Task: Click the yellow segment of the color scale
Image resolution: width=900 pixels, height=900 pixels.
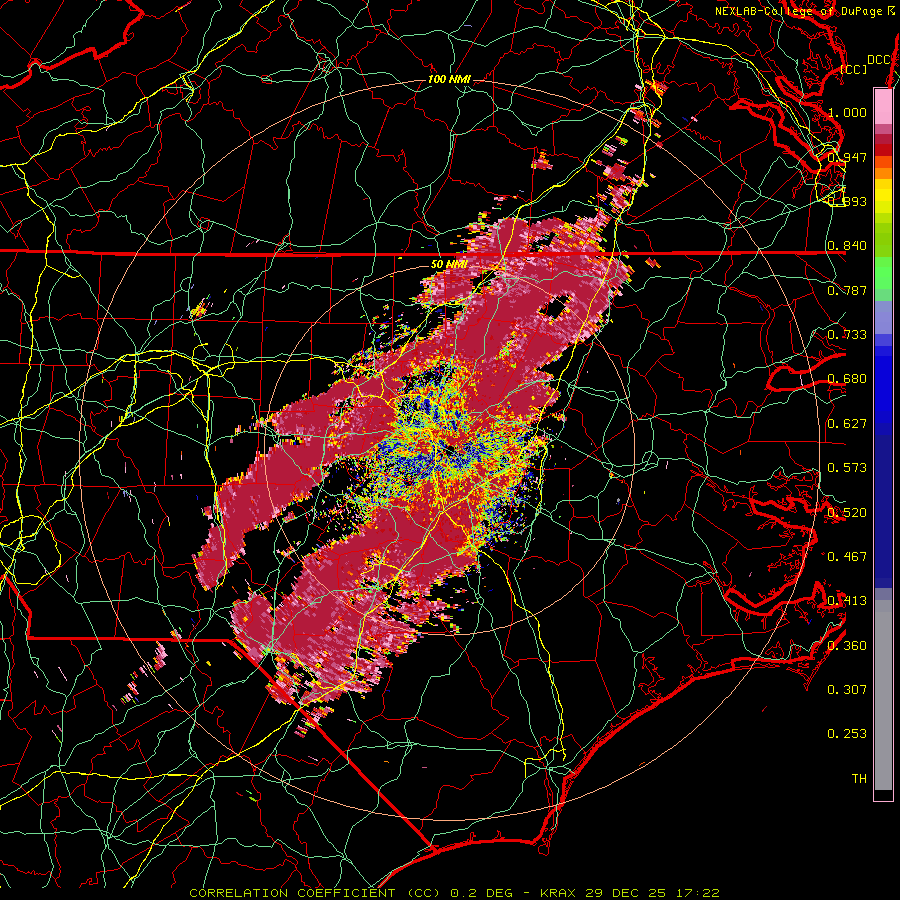Action: pyautogui.click(x=883, y=196)
